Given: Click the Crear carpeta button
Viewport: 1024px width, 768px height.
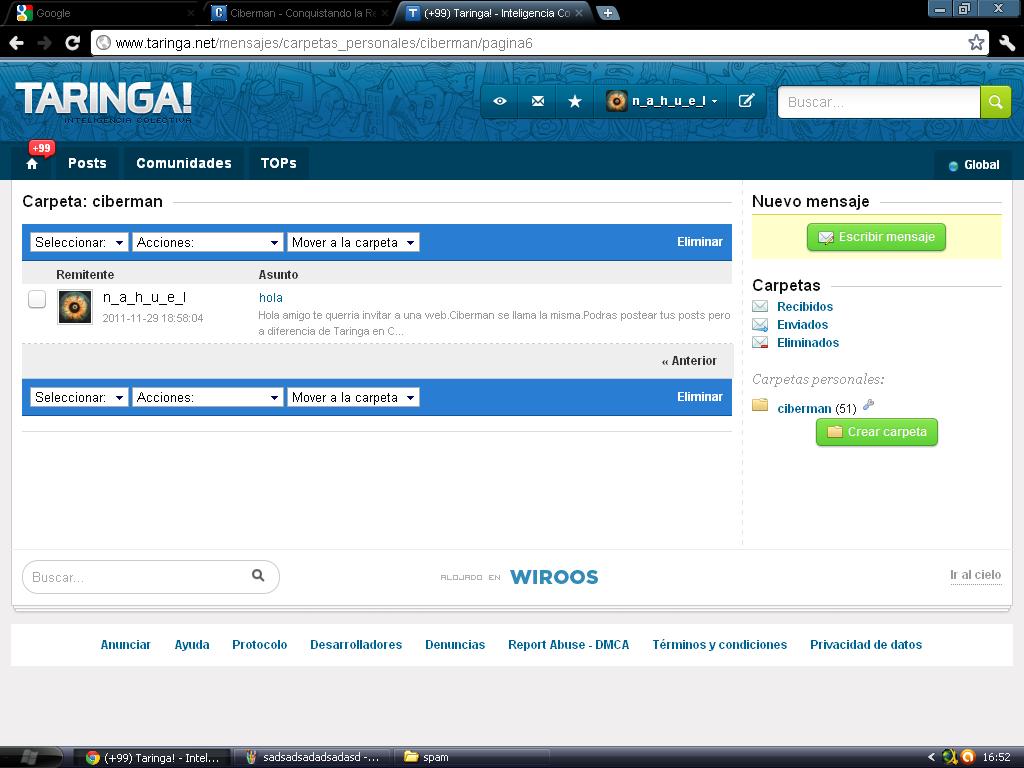Looking at the screenshot, I should tap(877, 432).
